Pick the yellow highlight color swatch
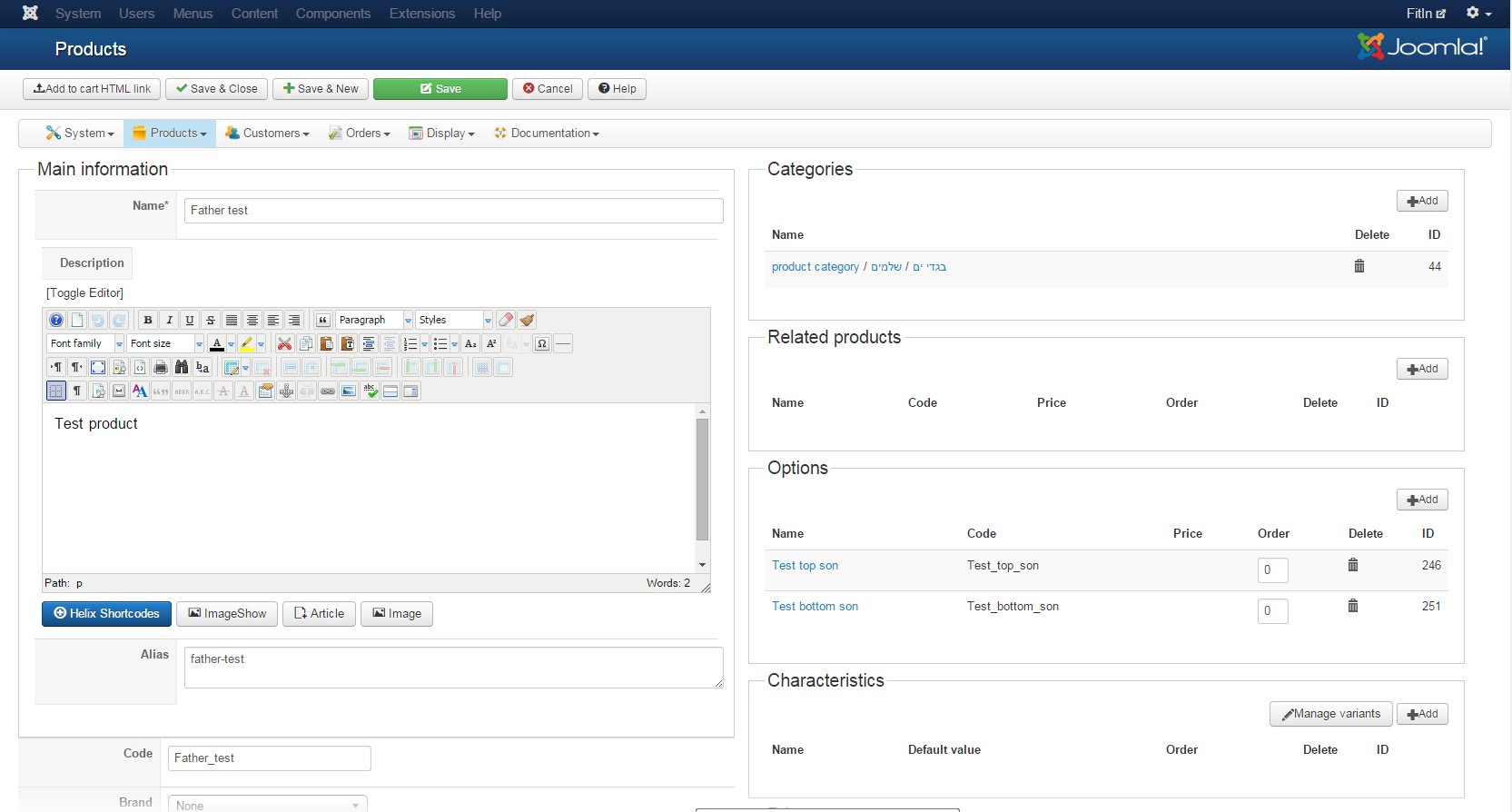This screenshot has height=812, width=1512. pos(246,343)
